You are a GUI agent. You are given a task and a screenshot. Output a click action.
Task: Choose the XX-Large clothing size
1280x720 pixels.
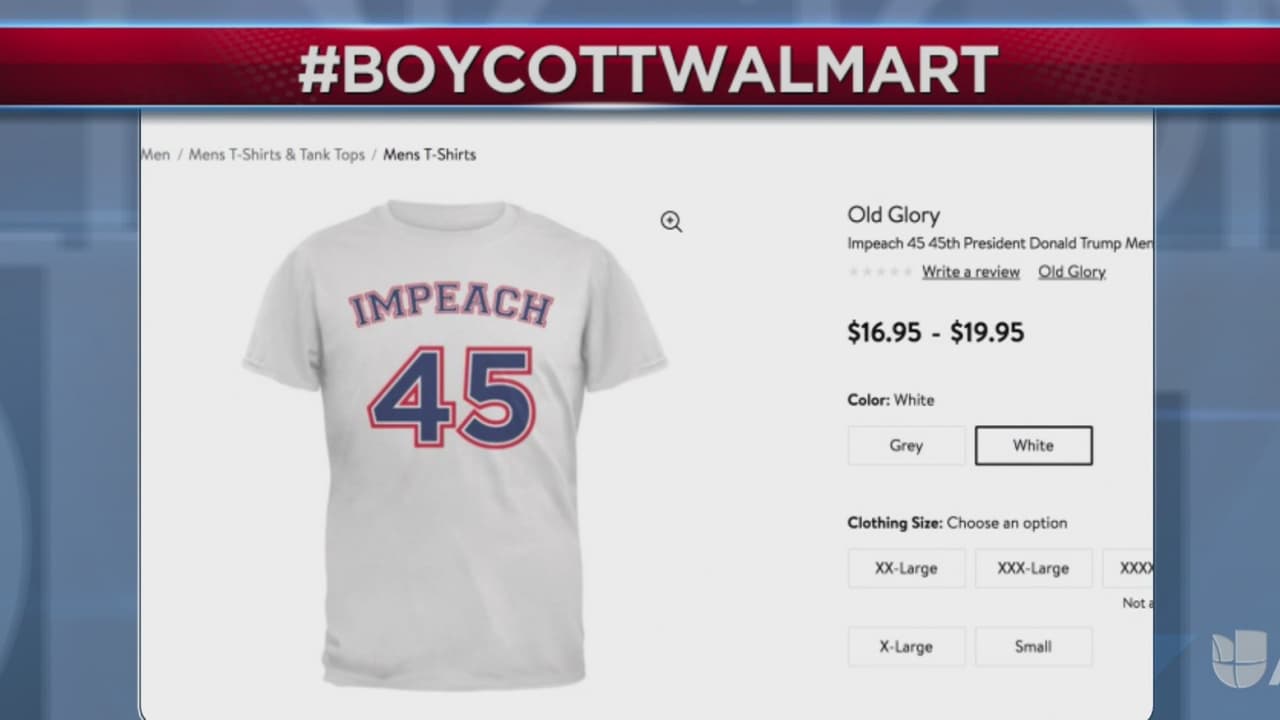(906, 568)
